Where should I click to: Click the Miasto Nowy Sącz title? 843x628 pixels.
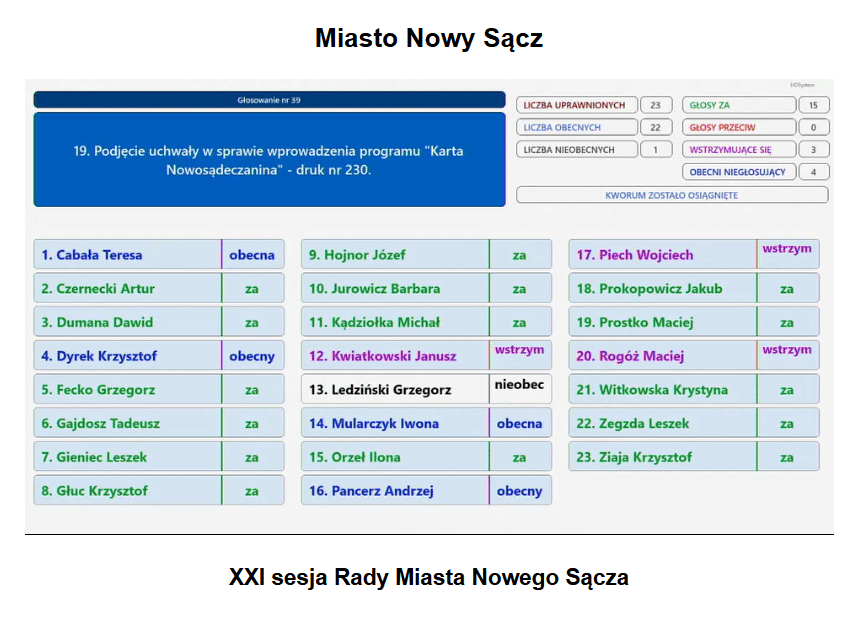428,38
